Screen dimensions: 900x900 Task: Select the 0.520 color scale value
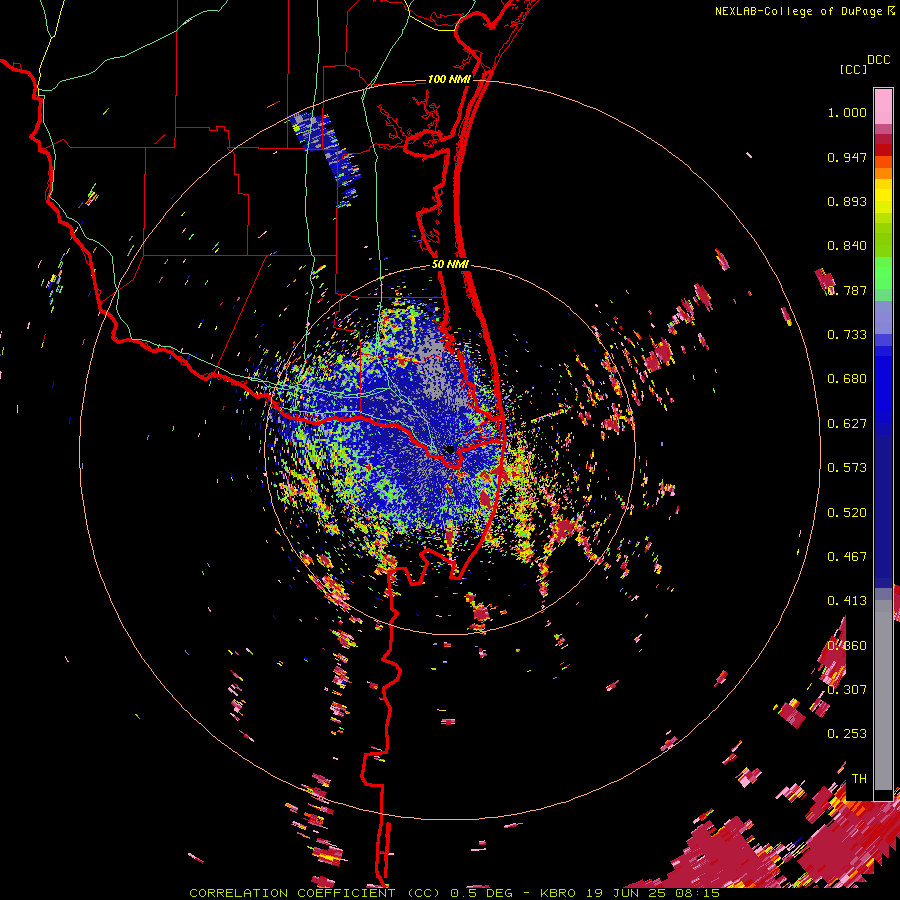coord(847,512)
